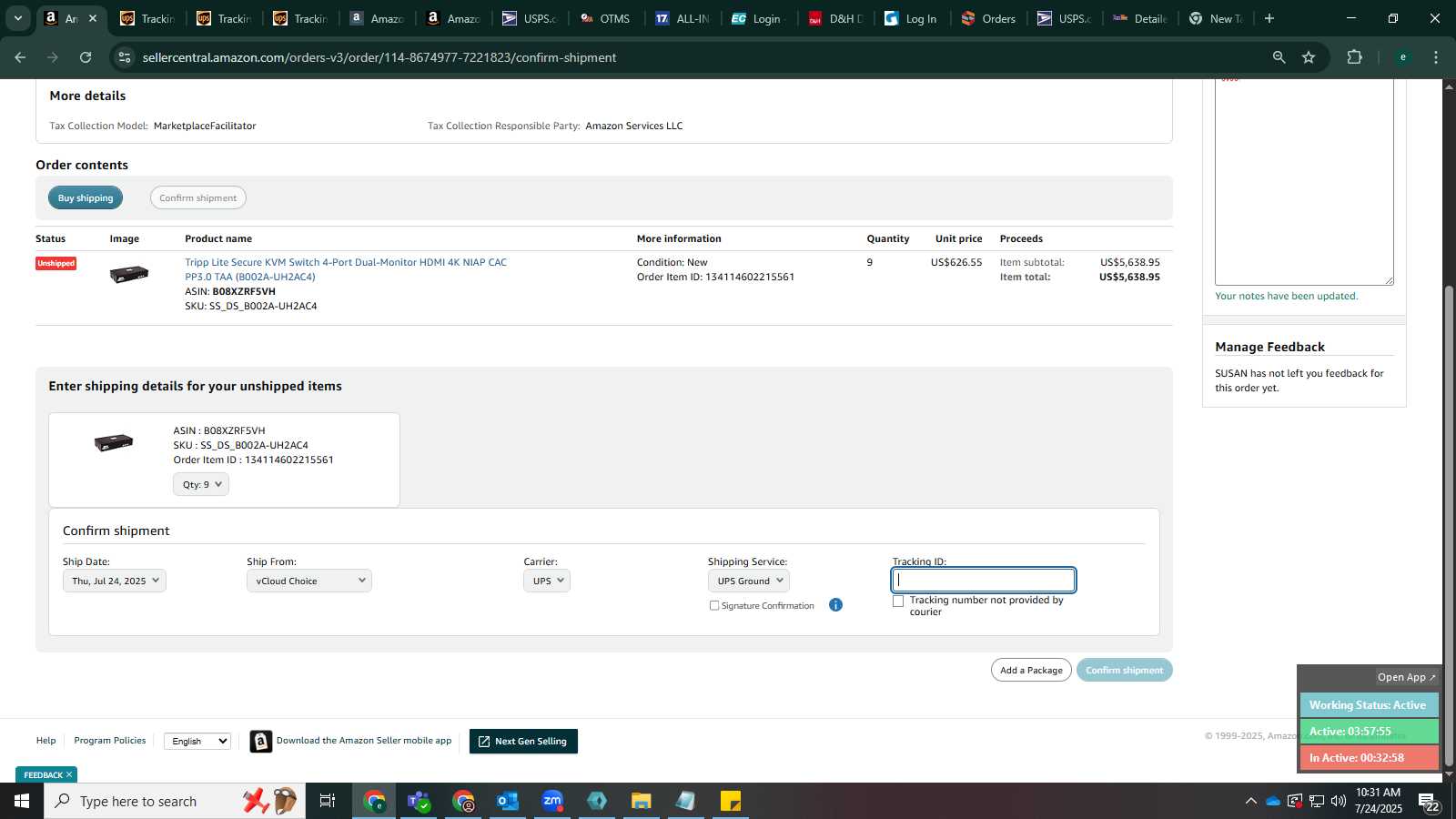The image size is (1456, 819).
Task: Click Add a Package button
Action: pyautogui.click(x=1031, y=670)
